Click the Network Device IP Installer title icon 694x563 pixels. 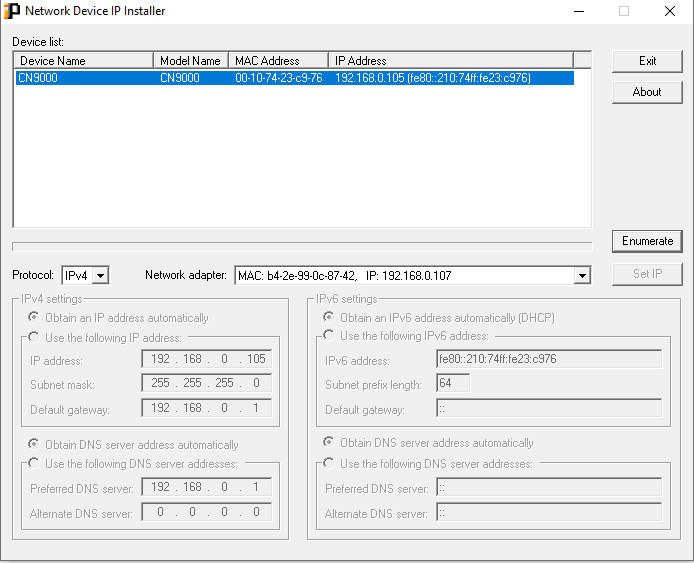(x=12, y=11)
